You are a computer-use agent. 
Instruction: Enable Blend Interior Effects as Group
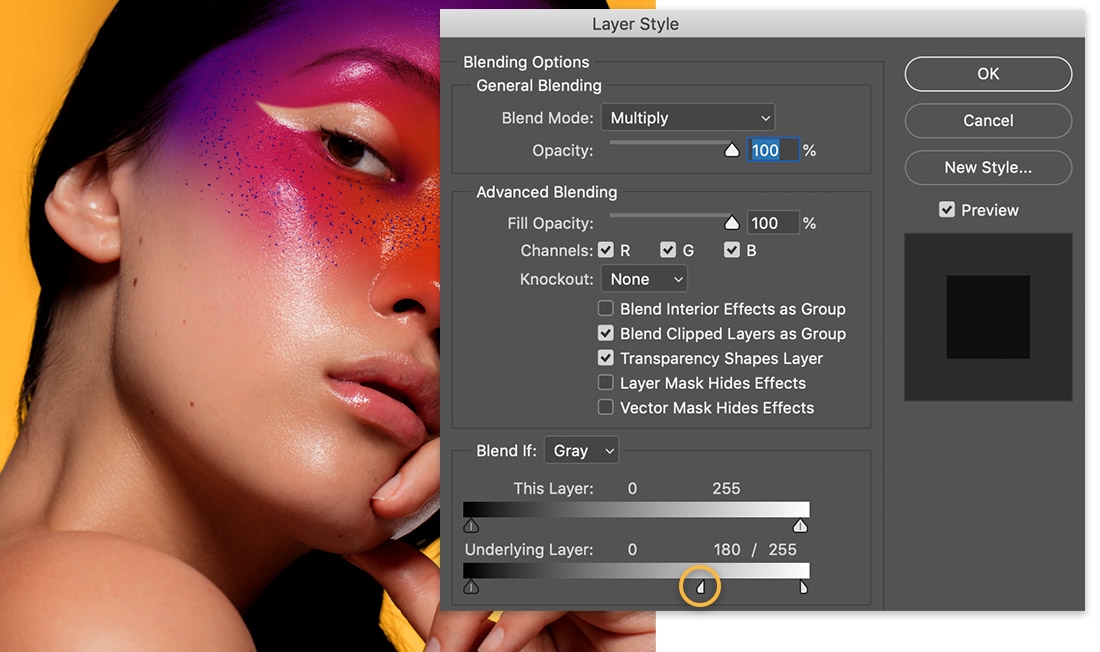coord(605,308)
